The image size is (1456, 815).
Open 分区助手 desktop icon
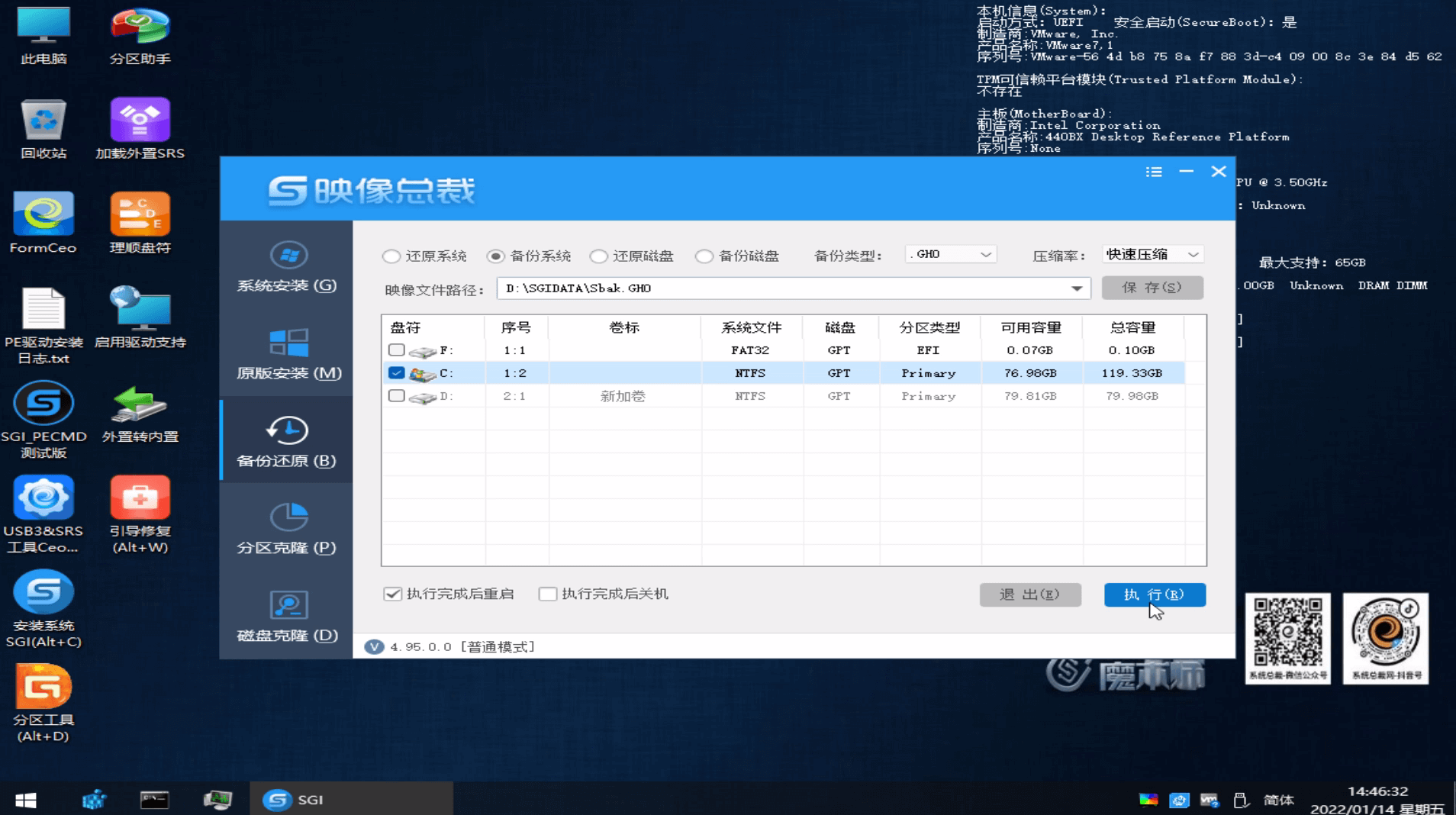[x=140, y=36]
